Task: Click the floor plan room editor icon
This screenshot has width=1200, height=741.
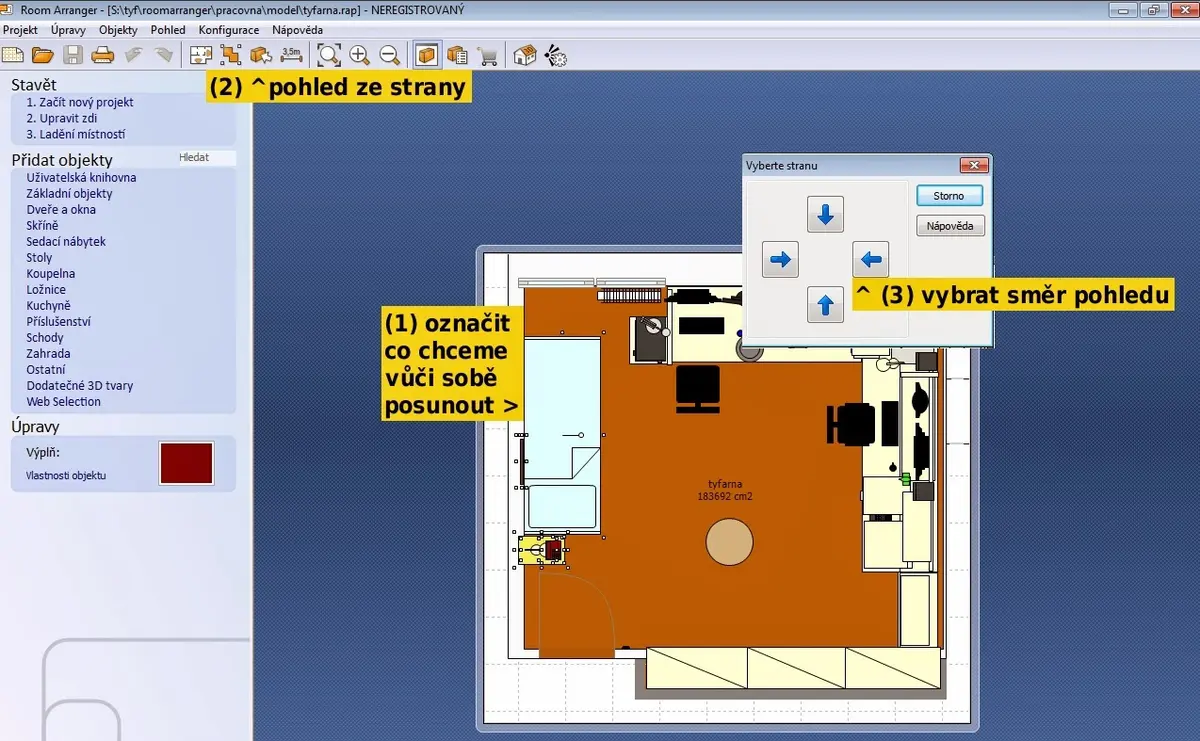Action: point(200,55)
